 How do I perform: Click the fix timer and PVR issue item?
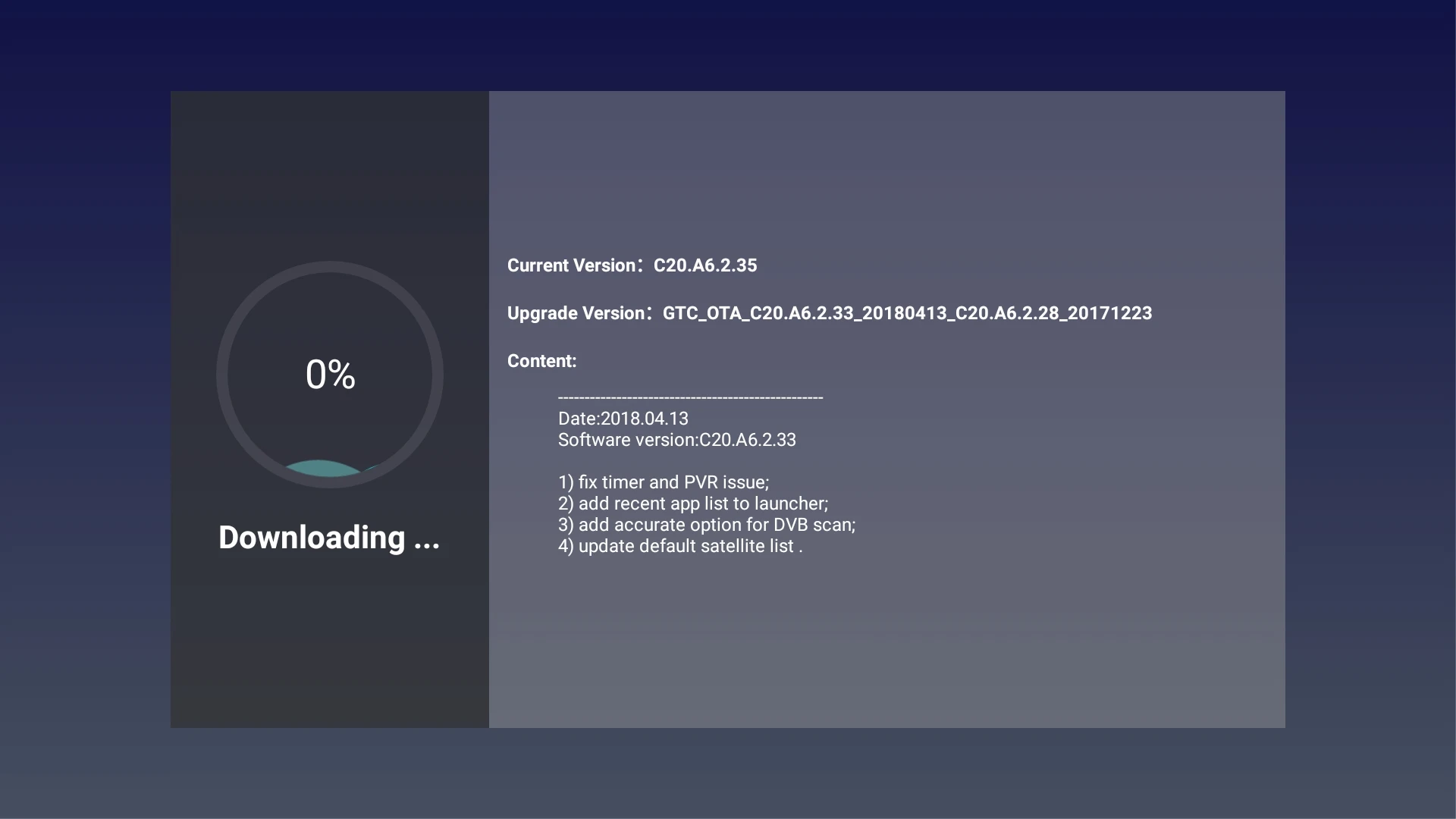click(x=664, y=482)
